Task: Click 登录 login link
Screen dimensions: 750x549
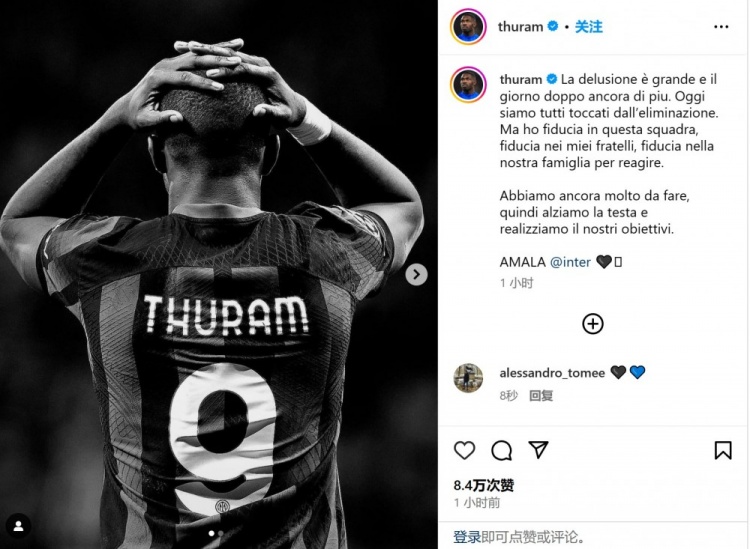Action: 467,537
